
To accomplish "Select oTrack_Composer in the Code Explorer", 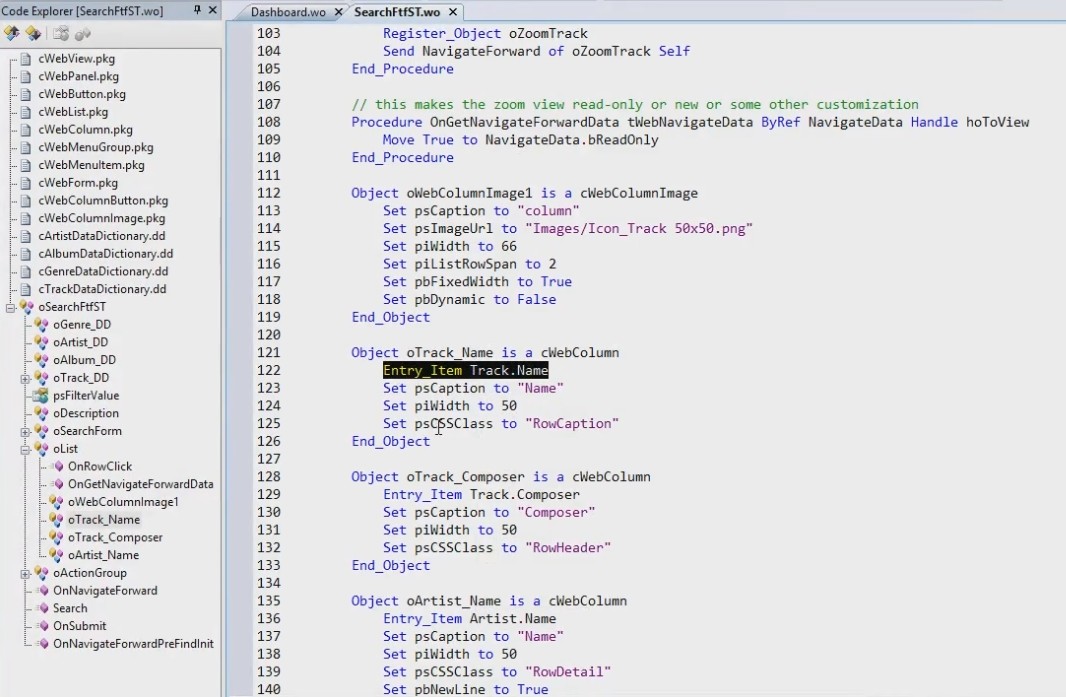I will click(115, 538).
